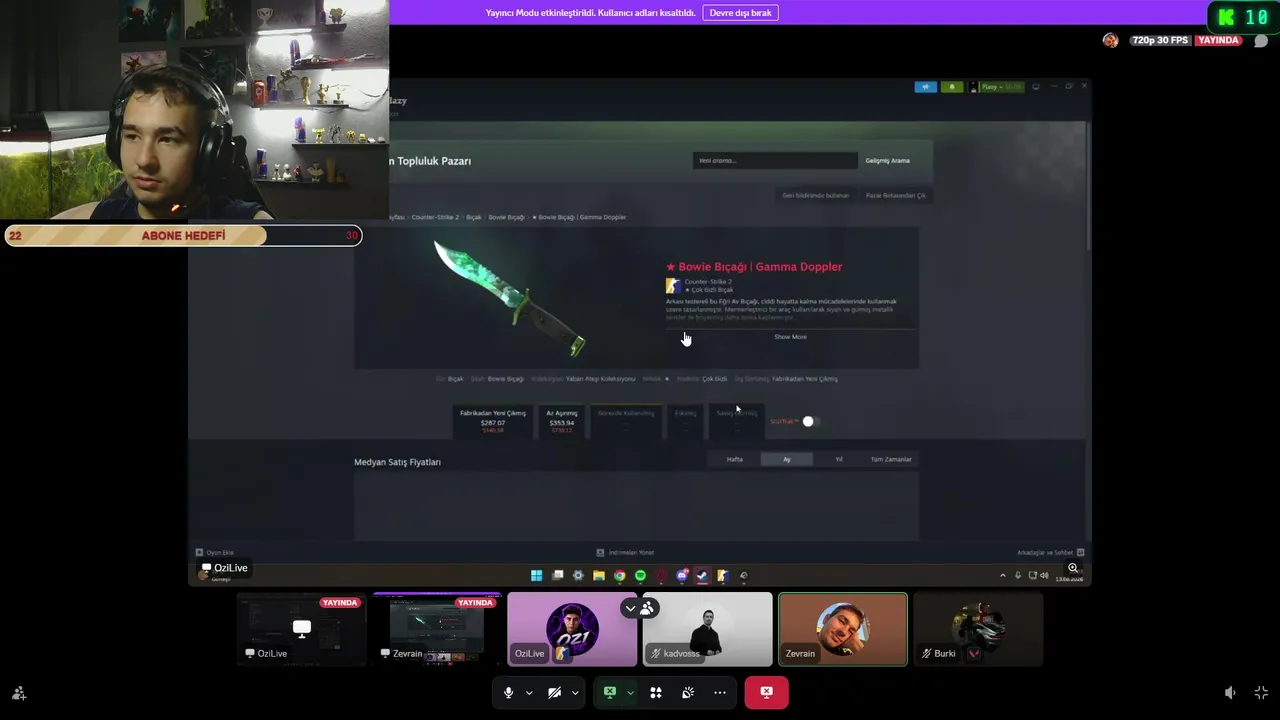Click the streamer avatar next to '720p 30 FPS'
The width and height of the screenshot is (1280, 720).
(1110, 40)
